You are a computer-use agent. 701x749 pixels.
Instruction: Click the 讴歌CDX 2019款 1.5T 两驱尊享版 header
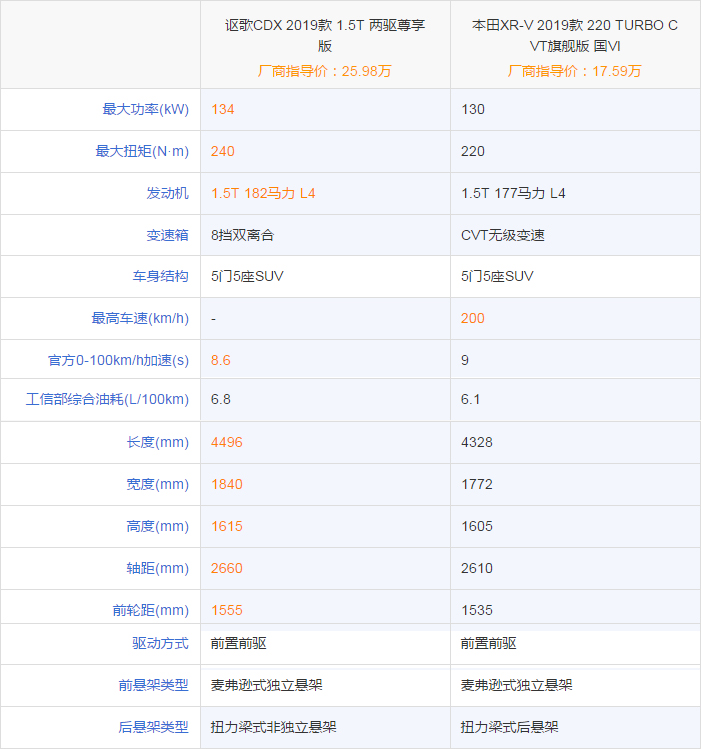(325, 35)
